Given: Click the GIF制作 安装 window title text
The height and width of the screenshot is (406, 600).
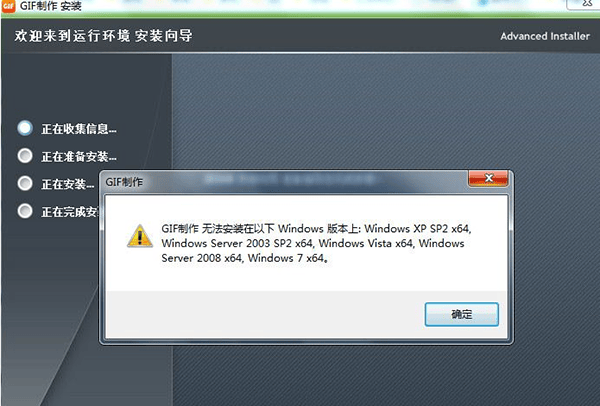Looking at the screenshot, I should tap(51, 6).
